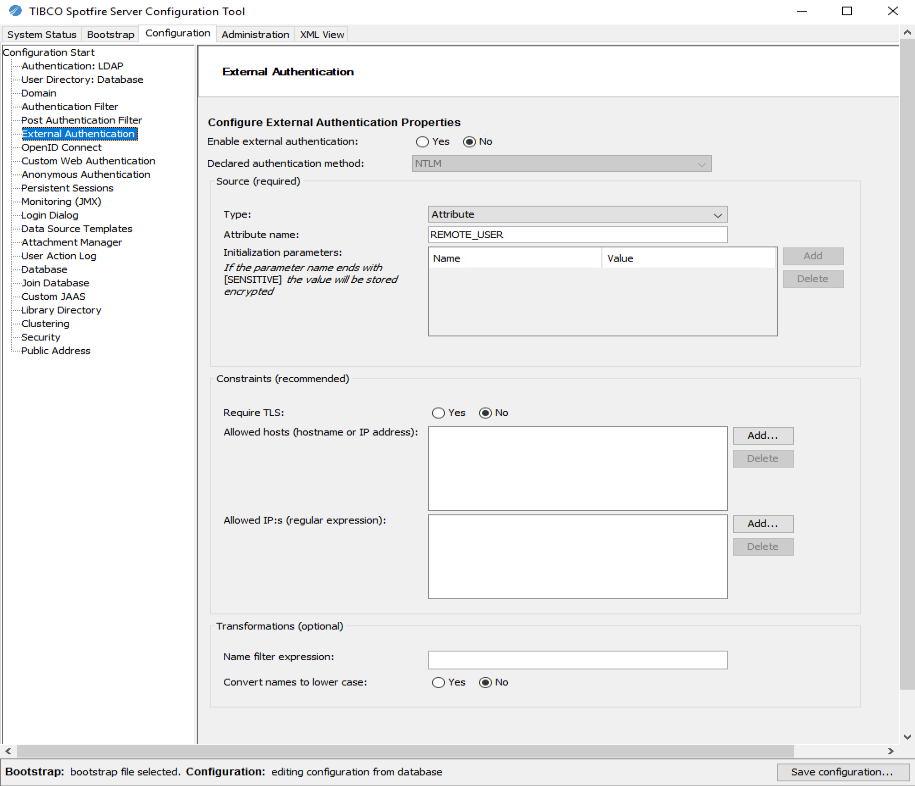915x786 pixels.
Task: Select Anonymous Authentication tree item
Action: click(86, 174)
